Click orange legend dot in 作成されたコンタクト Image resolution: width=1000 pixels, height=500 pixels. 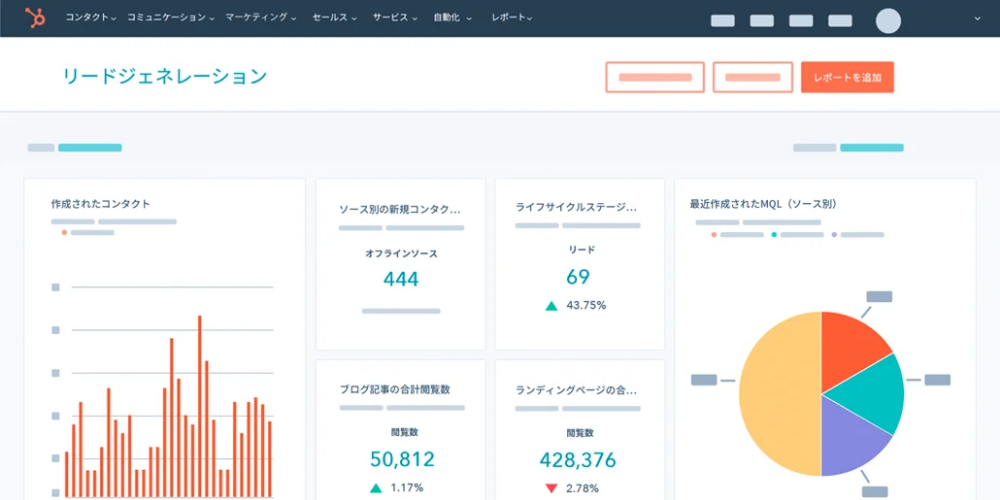point(64,232)
